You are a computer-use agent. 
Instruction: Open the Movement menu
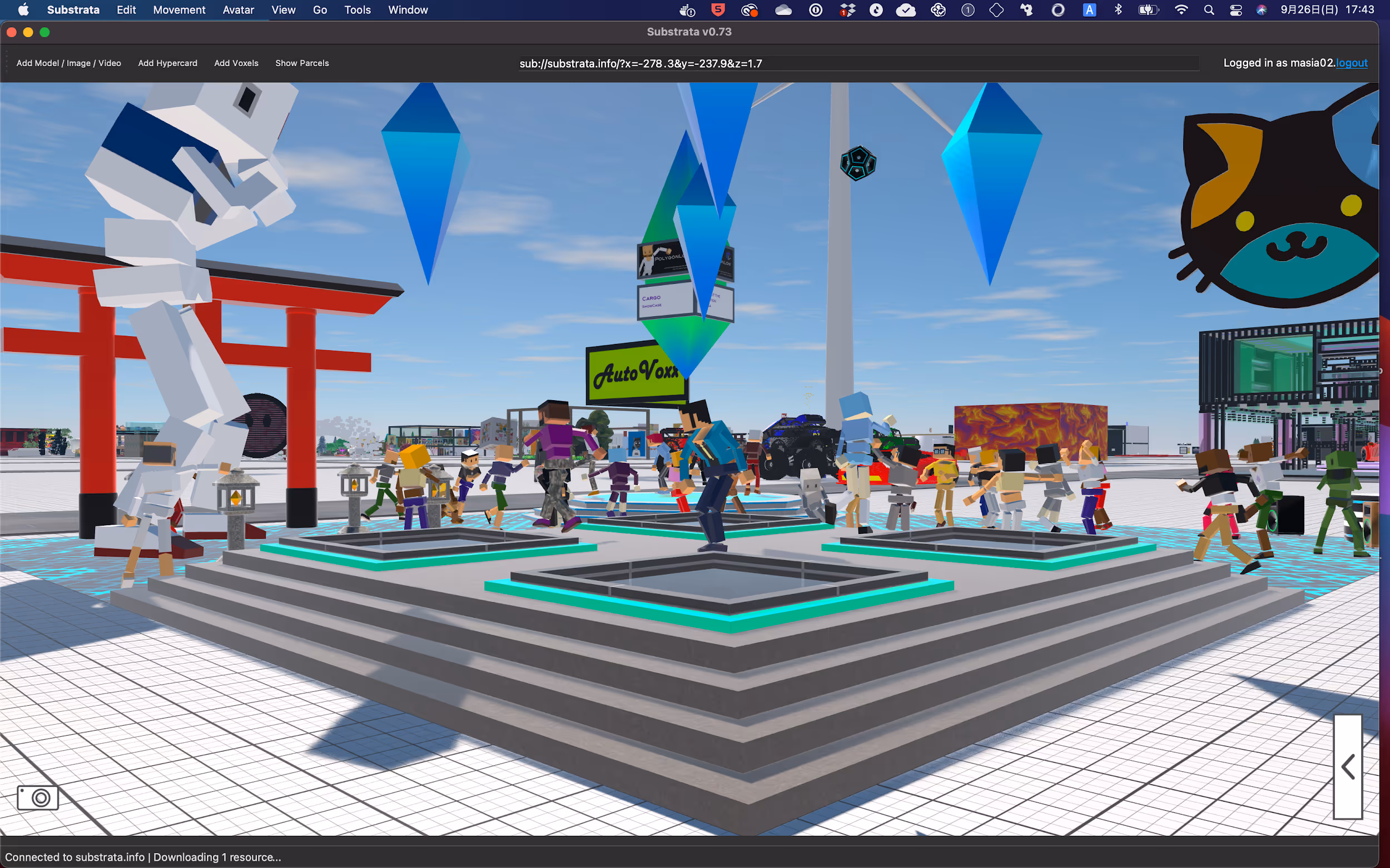pos(178,10)
